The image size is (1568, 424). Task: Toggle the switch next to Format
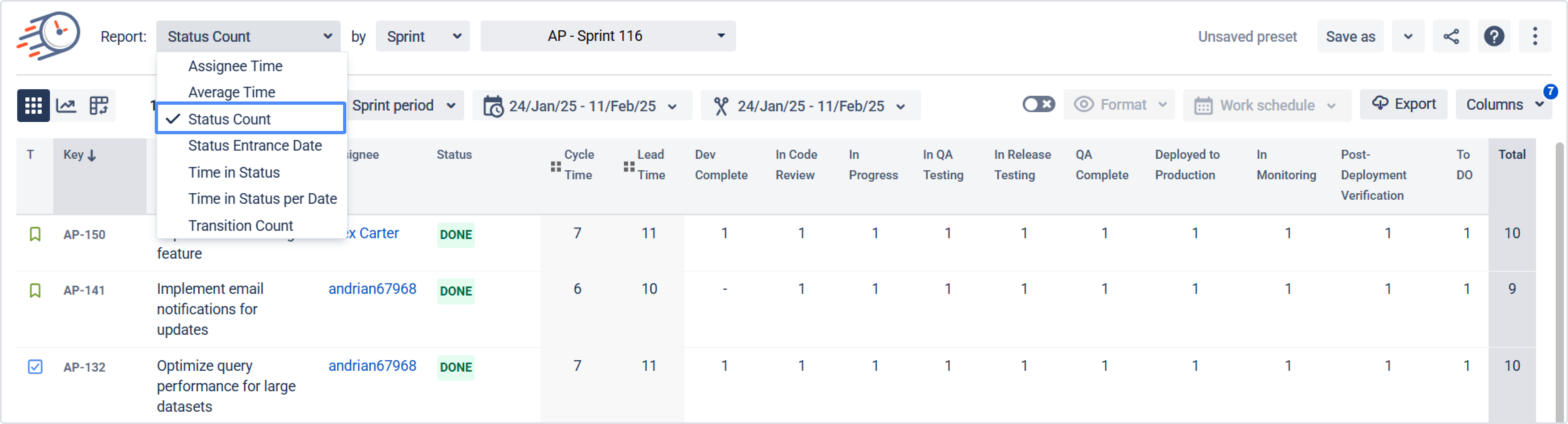click(x=1038, y=105)
